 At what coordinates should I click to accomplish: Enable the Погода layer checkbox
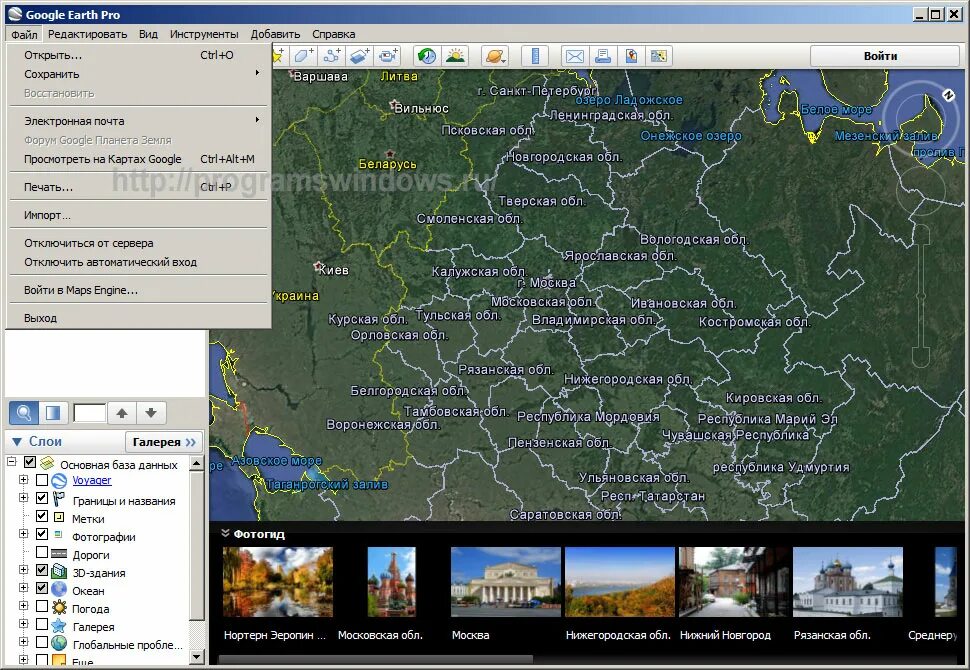[41, 606]
